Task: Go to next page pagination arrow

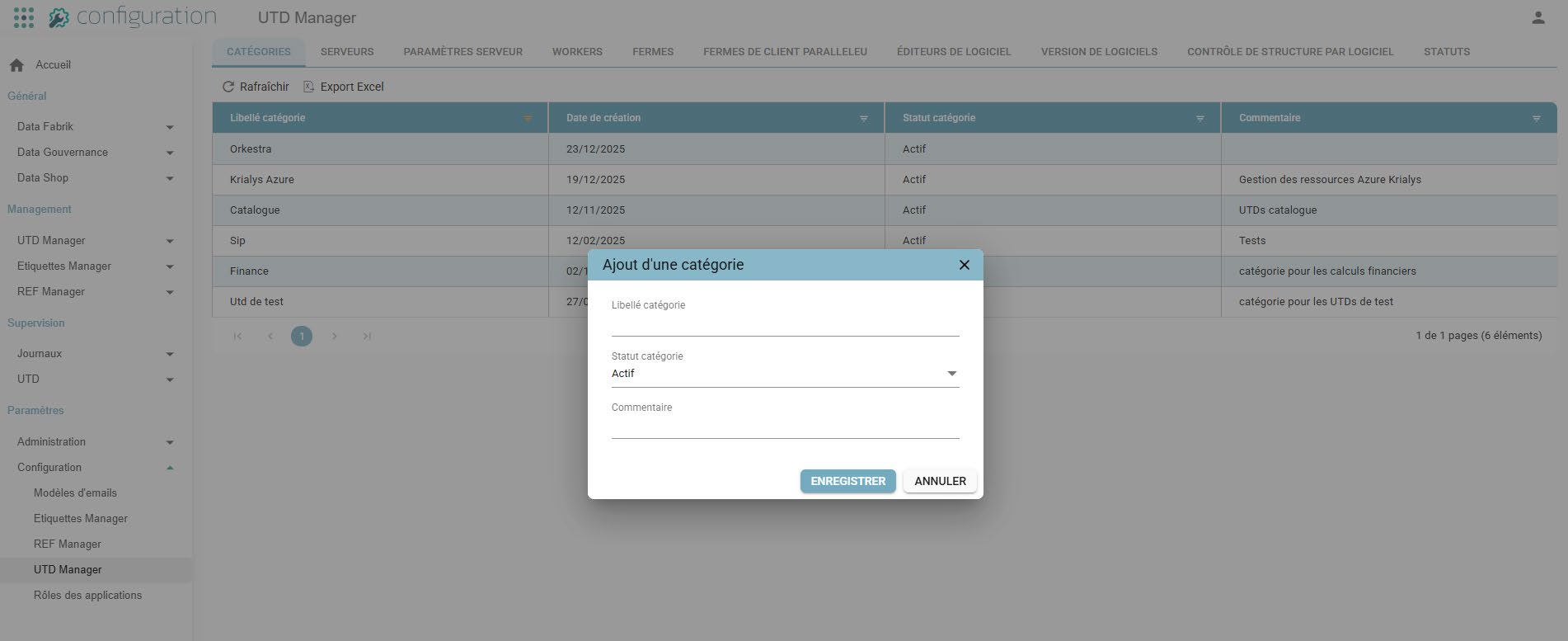Action: [335, 336]
